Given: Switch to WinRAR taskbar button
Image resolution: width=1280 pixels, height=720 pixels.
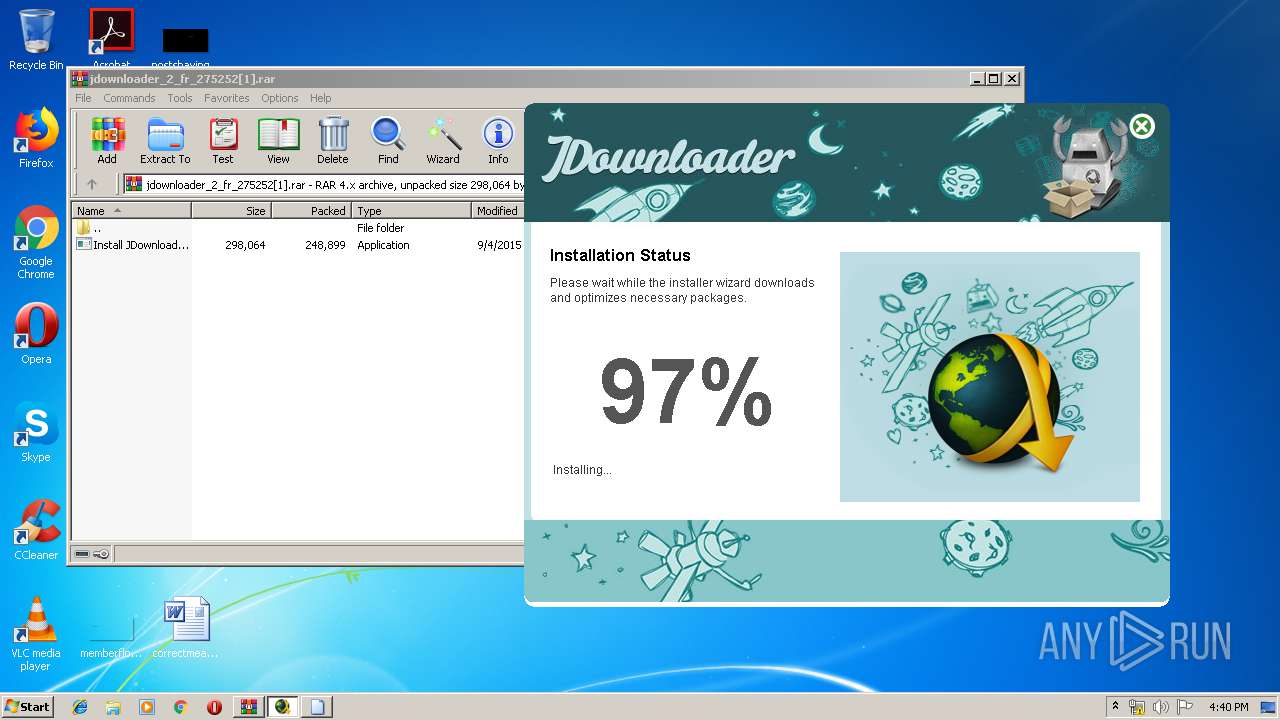Looking at the screenshot, I should (x=248, y=707).
